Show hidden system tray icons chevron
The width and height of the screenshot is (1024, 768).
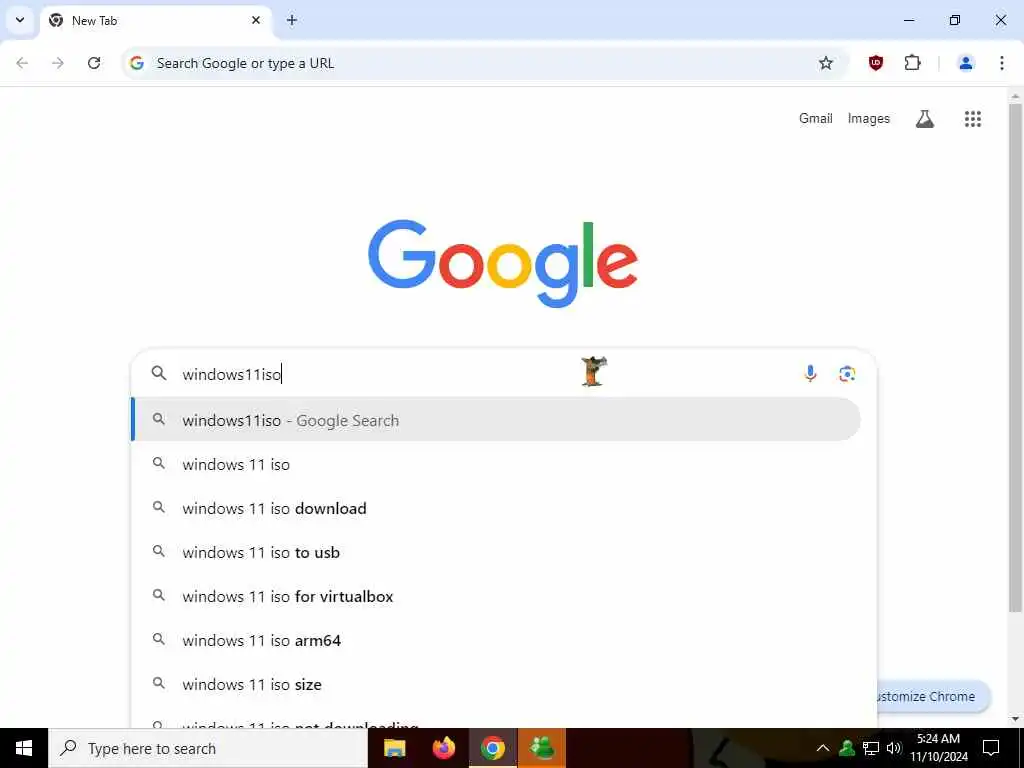coord(823,748)
